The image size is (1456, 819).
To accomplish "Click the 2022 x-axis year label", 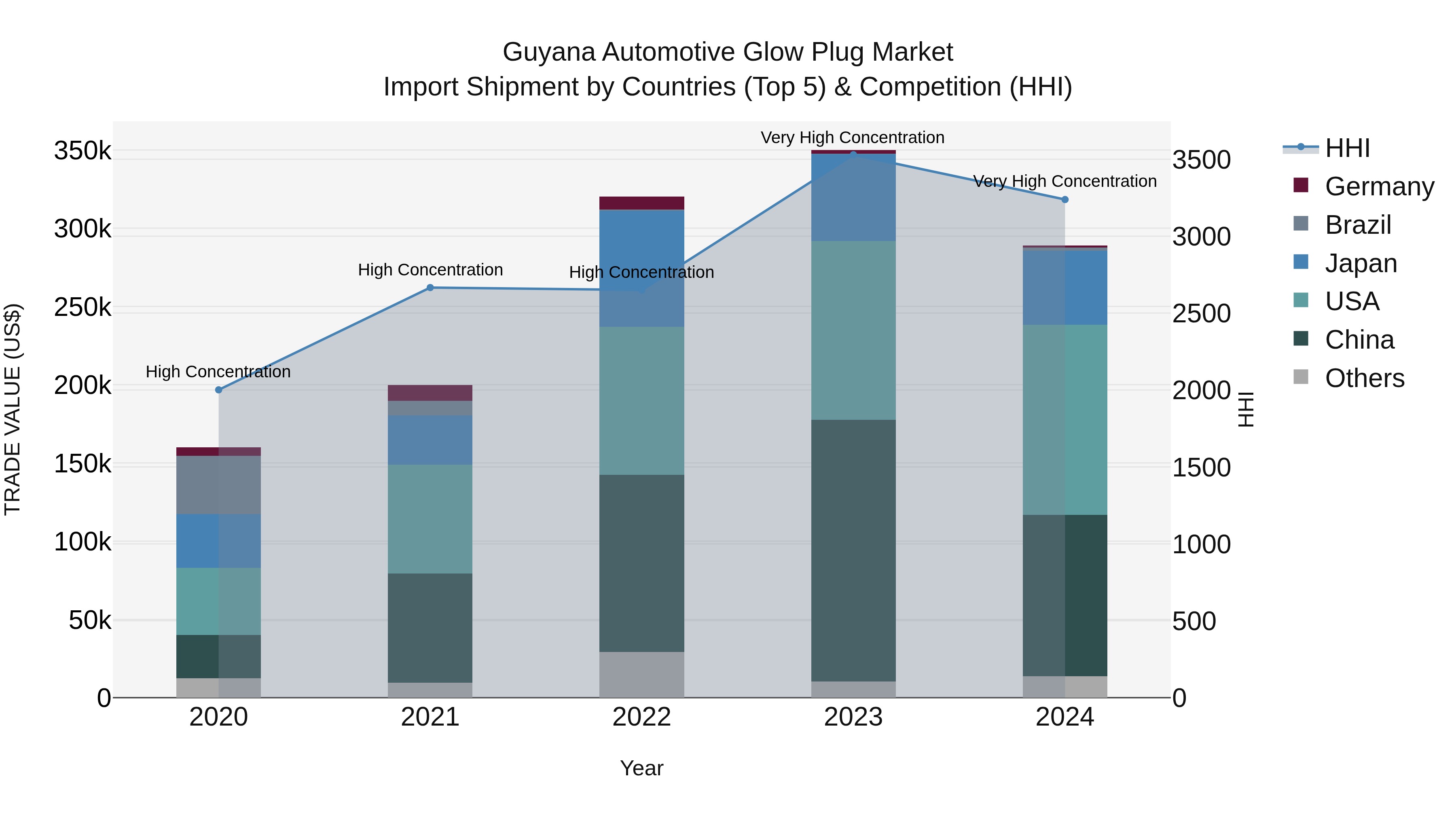I will pos(641,717).
